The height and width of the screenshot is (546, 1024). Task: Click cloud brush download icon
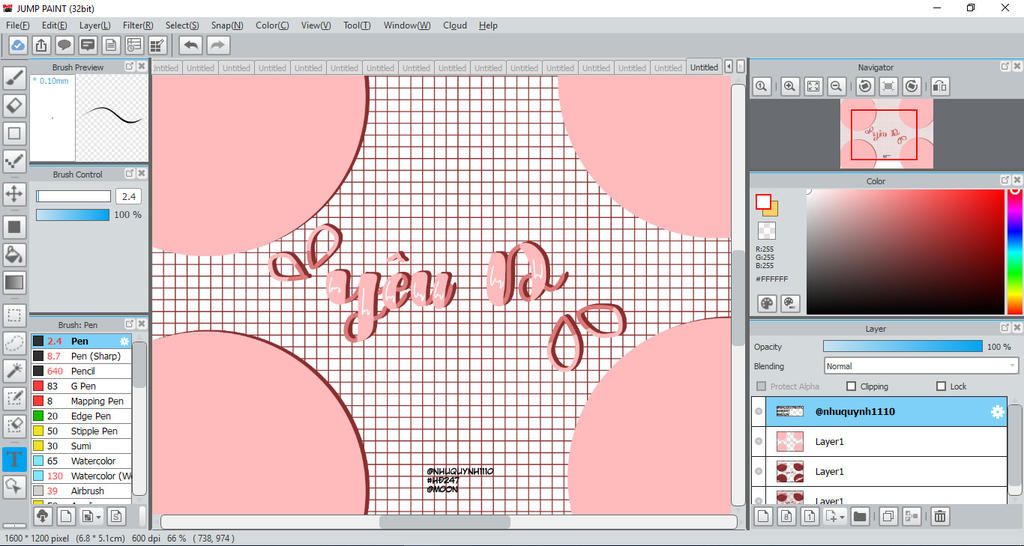point(42,517)
